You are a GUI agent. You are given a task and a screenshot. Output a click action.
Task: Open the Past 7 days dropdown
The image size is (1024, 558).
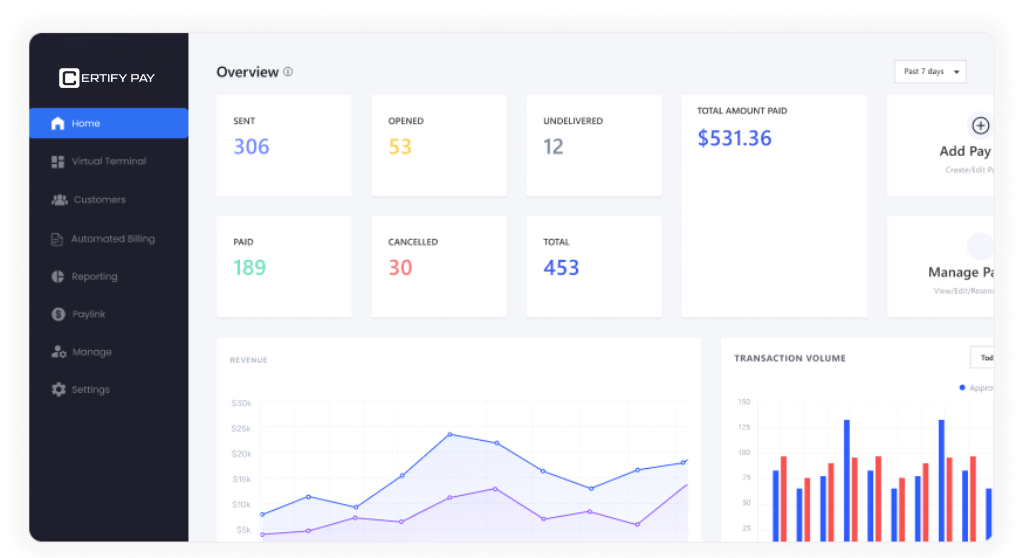tap(930, 72)
